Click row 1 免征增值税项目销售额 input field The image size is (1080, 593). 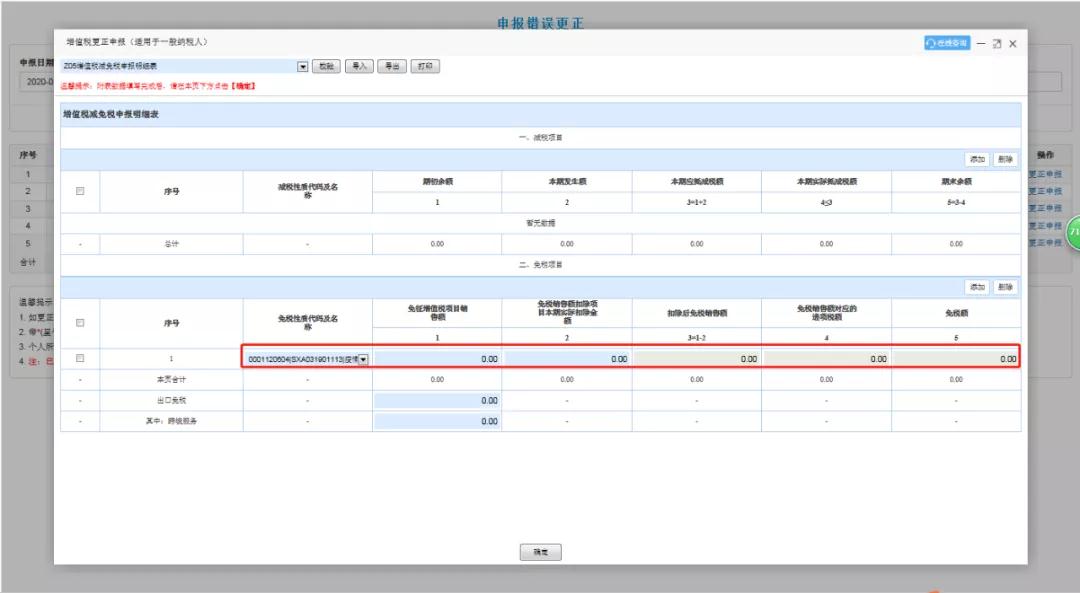437,359
